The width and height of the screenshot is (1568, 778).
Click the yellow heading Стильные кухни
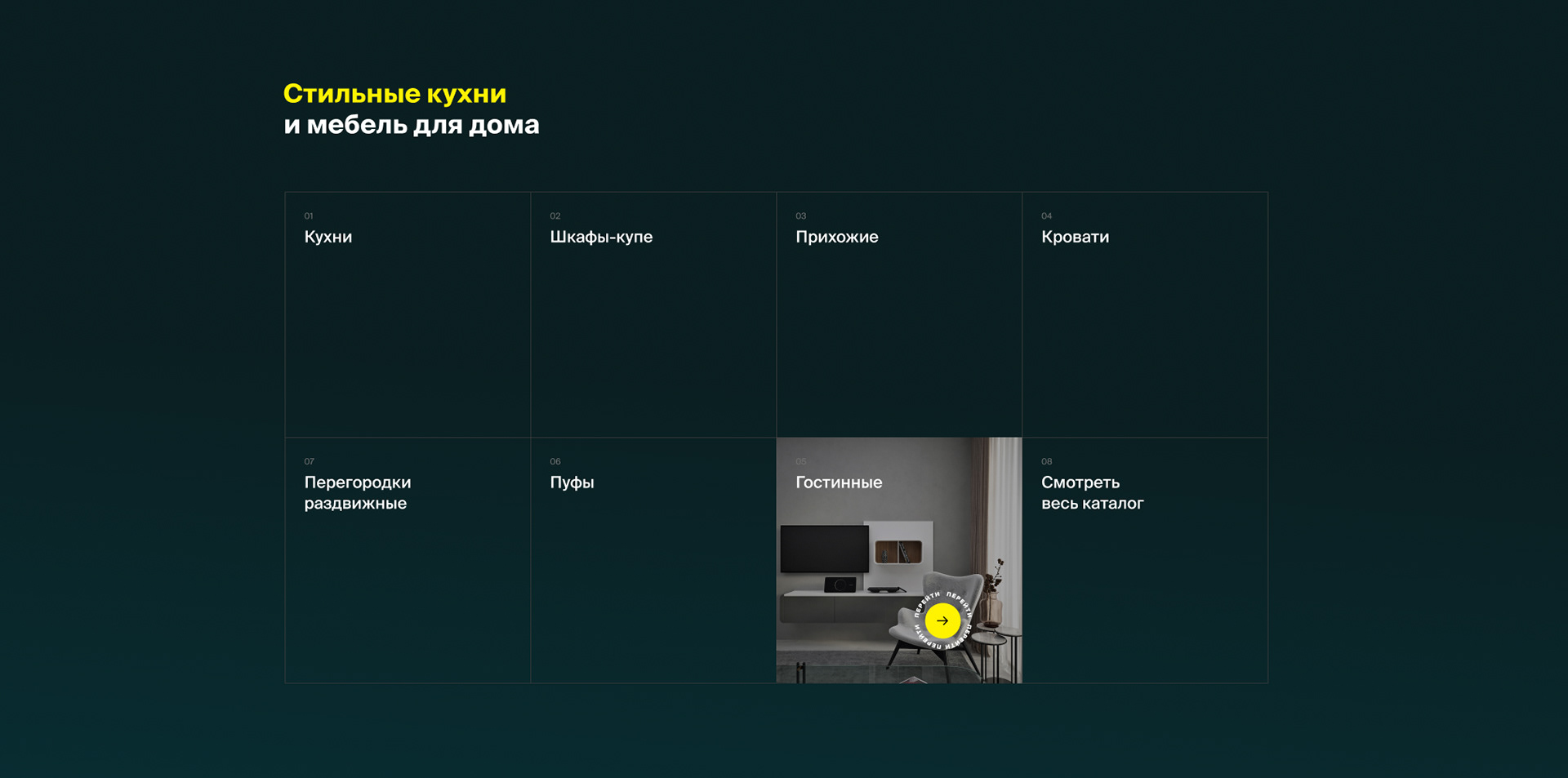(394, 94)
